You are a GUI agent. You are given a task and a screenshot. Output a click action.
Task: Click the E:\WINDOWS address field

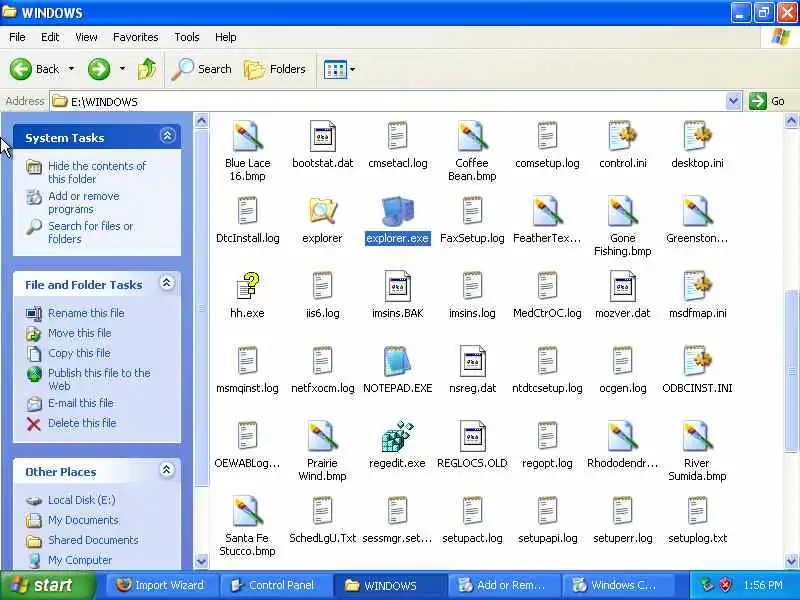(x=388, y=102)
